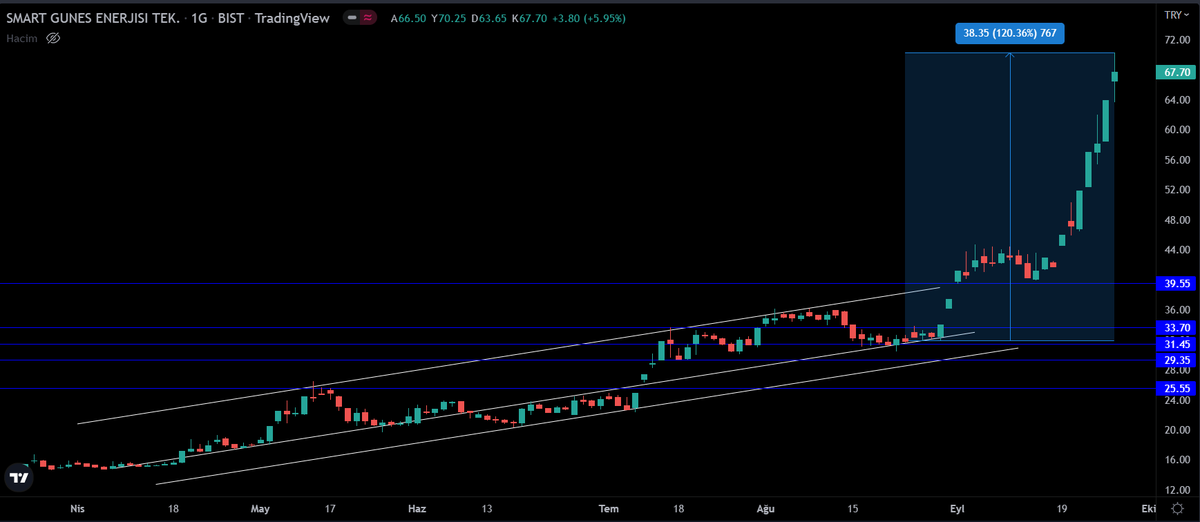The height and width of the screenshot is (522, 1200).
Task: Open price scale settings gear icon
Action: pyautogui.click(x=1177, y=509)
